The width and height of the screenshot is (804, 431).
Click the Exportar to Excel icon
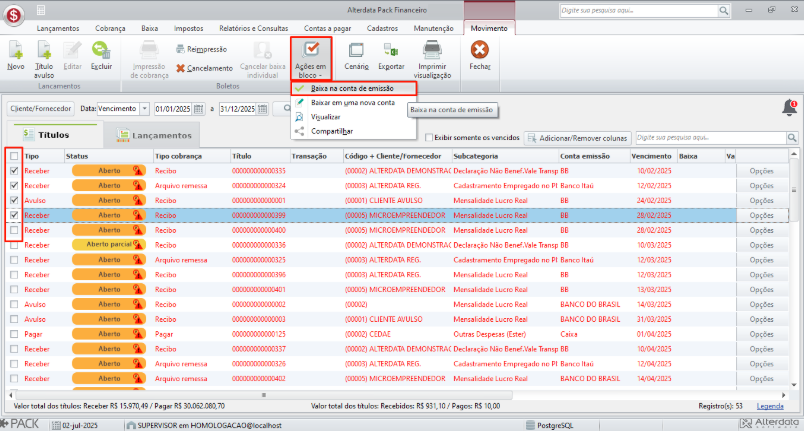click(391, 50)
